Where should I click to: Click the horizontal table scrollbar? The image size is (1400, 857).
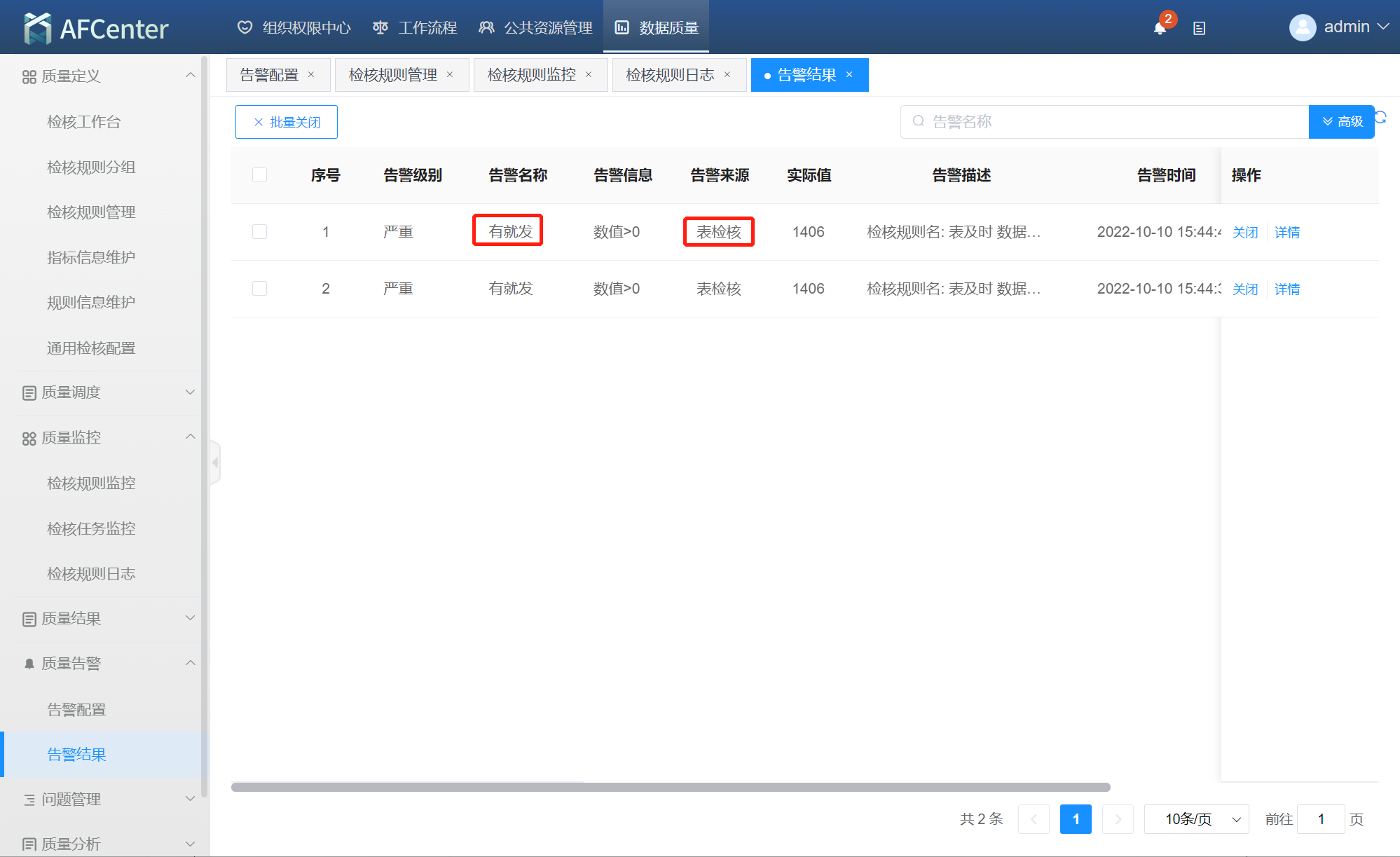[670, 787]
